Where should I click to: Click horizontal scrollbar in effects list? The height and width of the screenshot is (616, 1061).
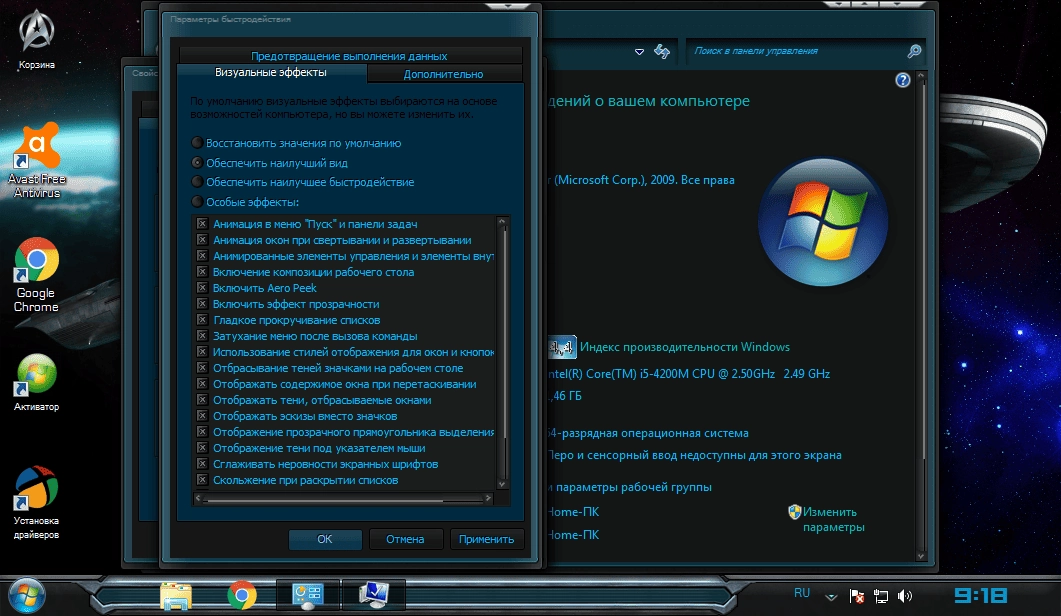point(323,499)
